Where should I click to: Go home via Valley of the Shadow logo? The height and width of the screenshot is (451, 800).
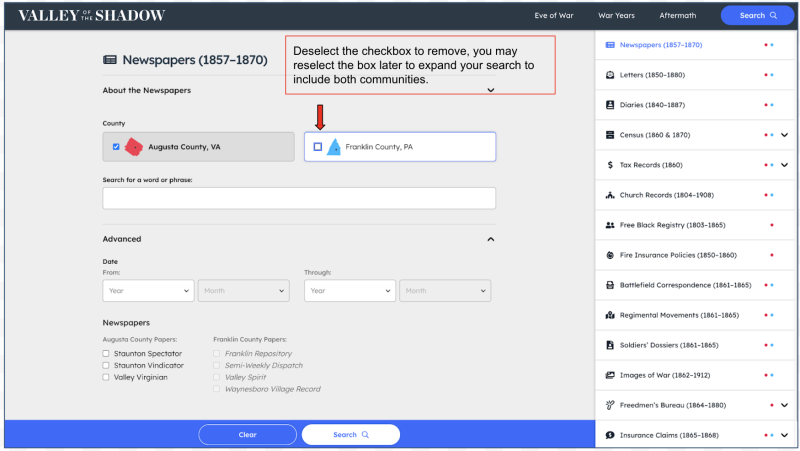(91, 16)
